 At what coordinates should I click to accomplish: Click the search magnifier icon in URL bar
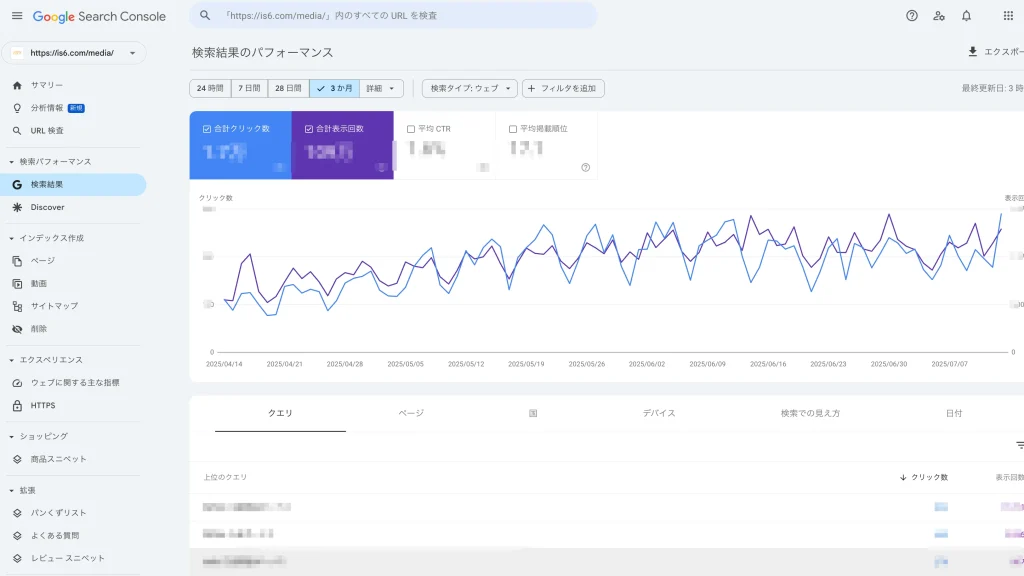coord(205,15)
